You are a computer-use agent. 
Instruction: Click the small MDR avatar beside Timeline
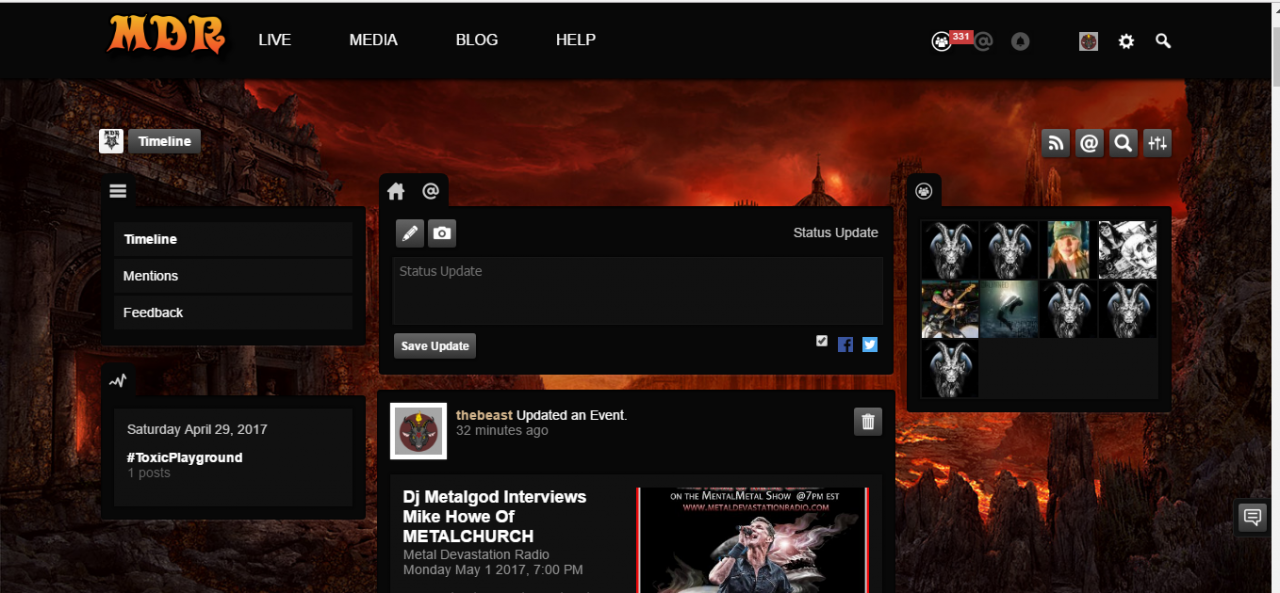[111, 141]
